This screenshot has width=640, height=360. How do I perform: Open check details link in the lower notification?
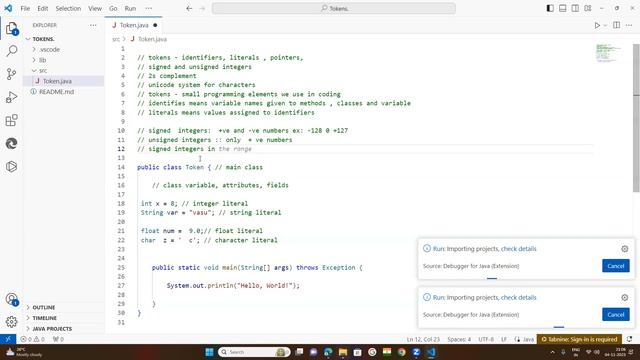click(518, 298)
